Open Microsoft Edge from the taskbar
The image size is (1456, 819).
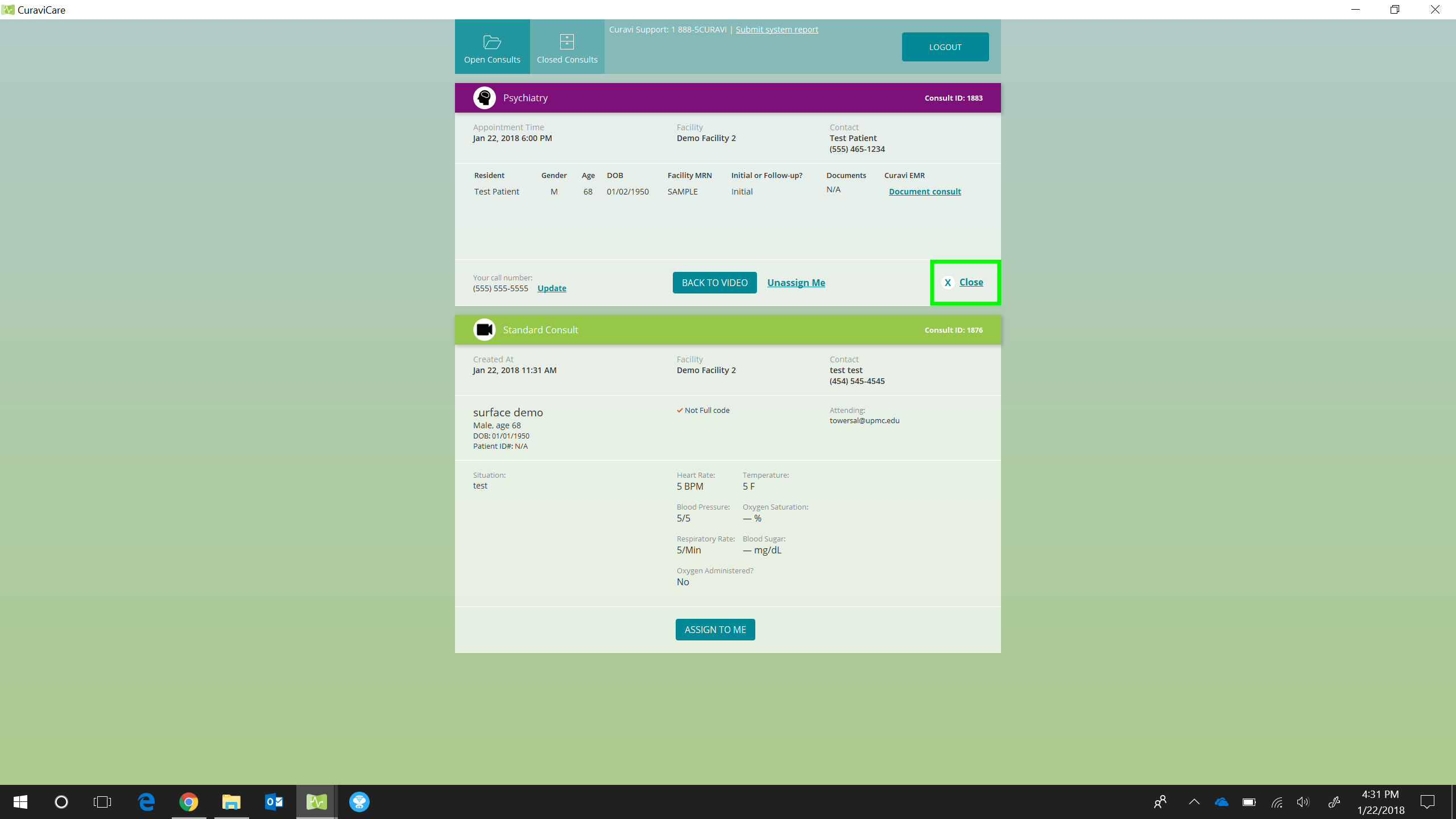pos(146,802)
